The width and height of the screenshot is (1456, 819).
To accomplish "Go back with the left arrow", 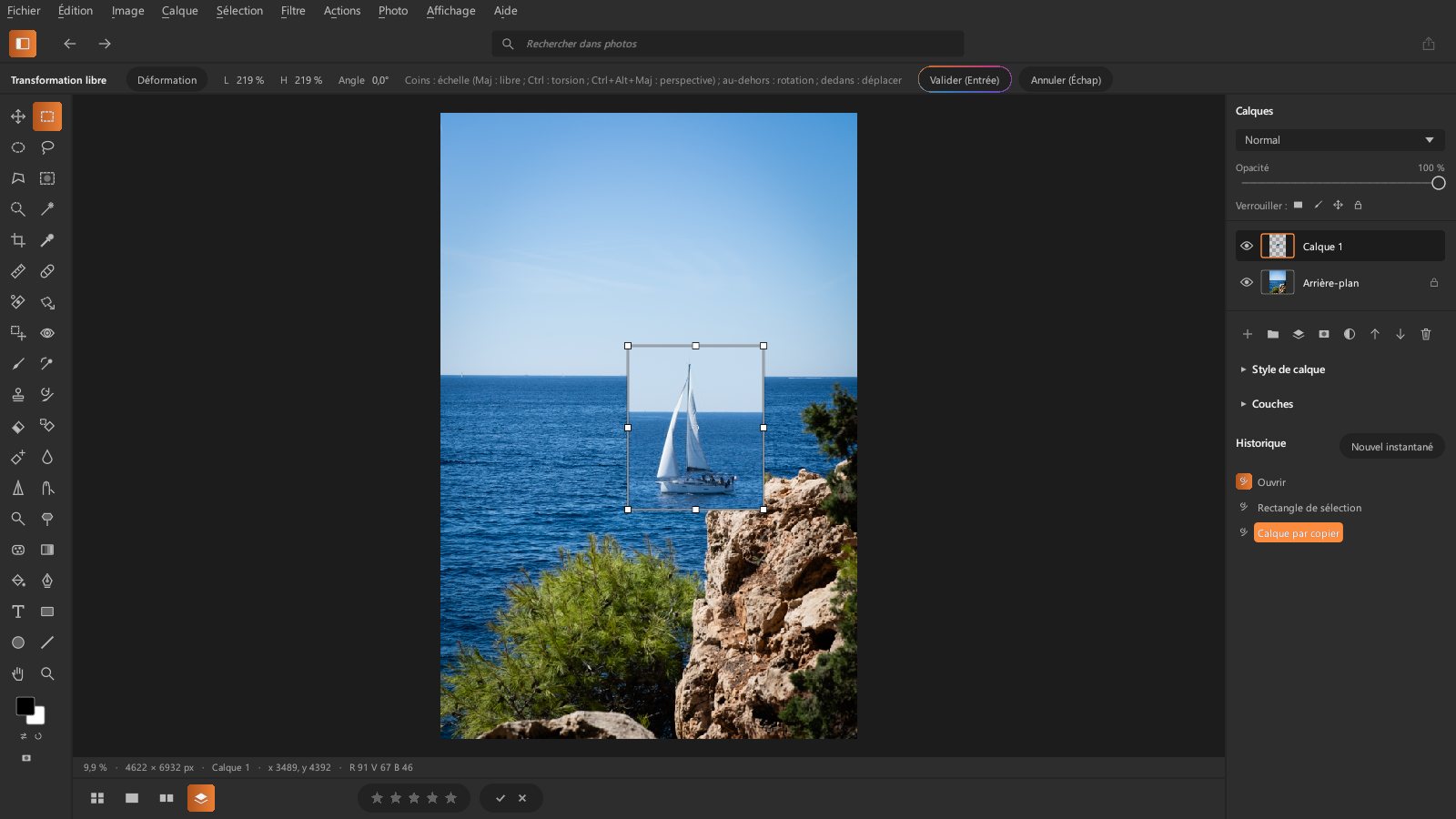I will (70, 44).
